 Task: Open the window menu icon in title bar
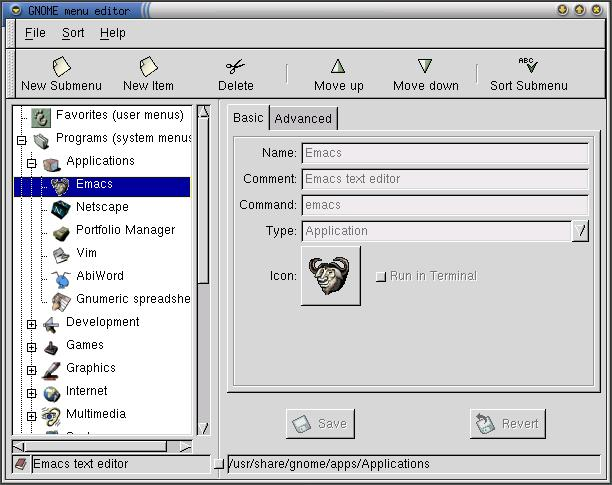(16, 10)
